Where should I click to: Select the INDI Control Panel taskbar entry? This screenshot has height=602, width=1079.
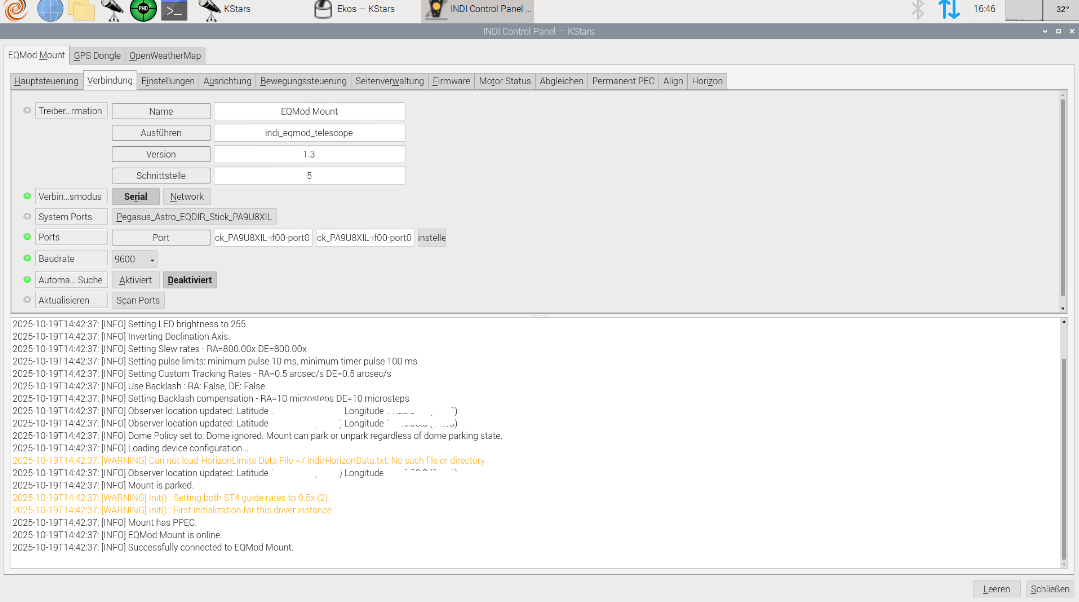[478, 10]
